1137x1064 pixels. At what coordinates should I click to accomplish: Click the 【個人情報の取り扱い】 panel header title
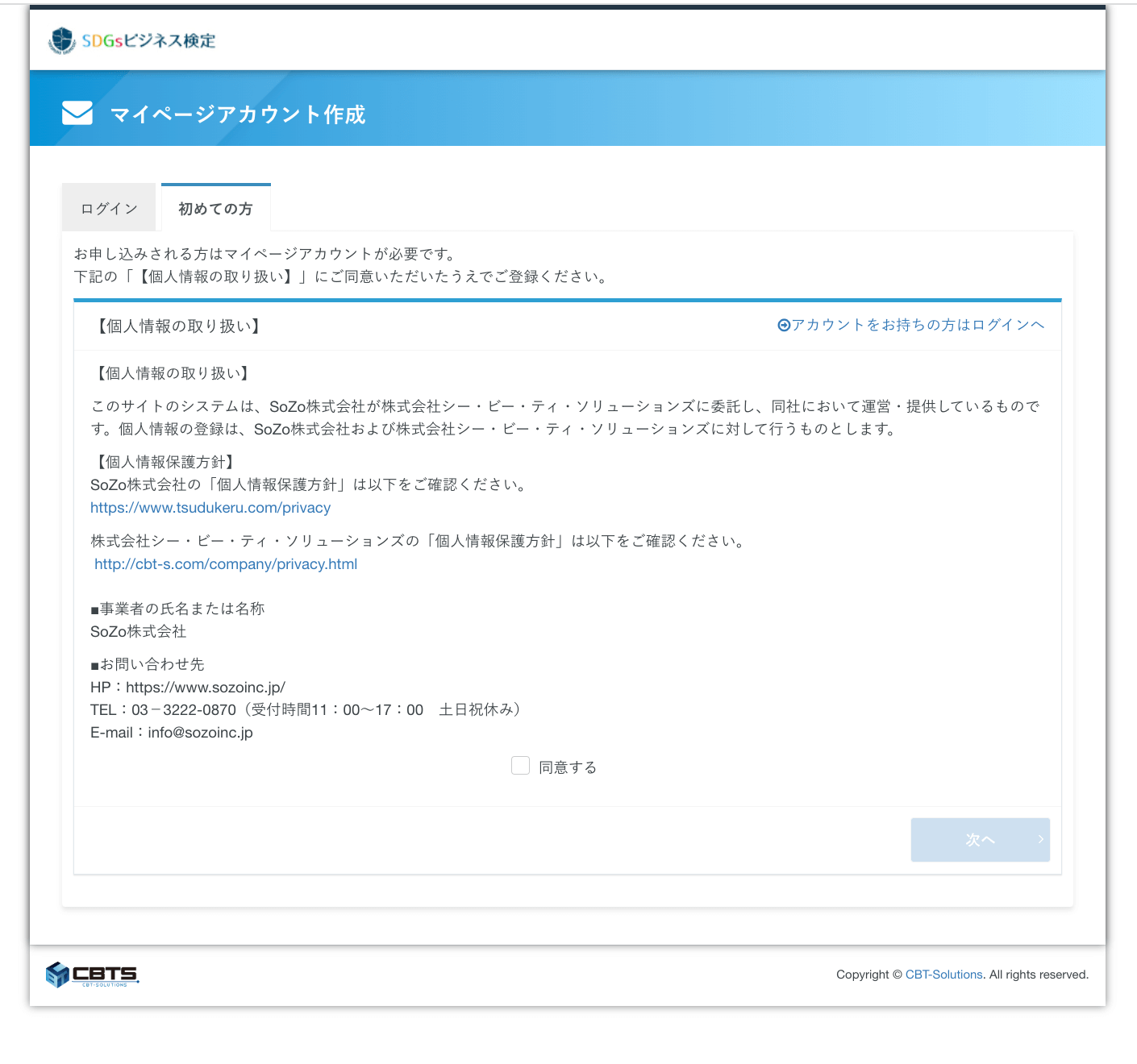click(177, 326)
